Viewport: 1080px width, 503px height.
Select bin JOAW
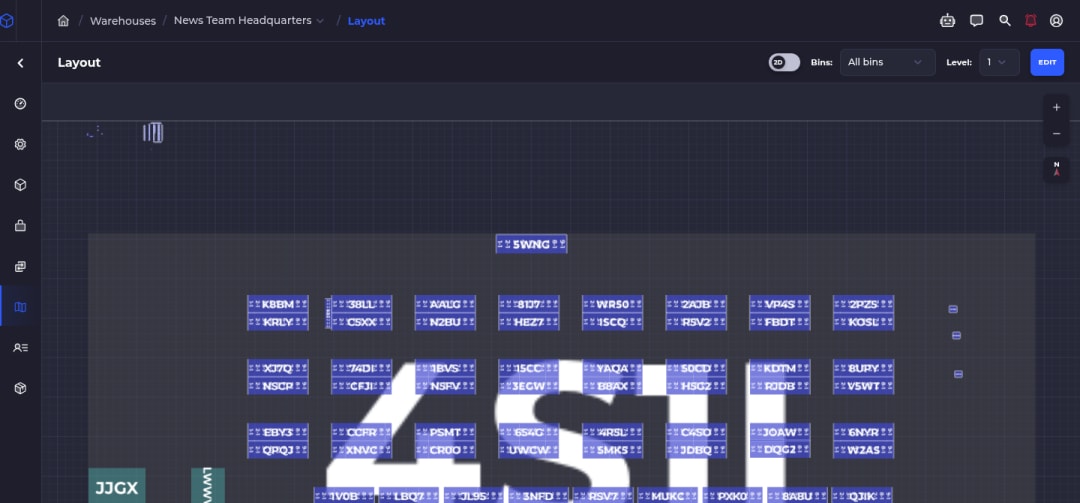780,433
